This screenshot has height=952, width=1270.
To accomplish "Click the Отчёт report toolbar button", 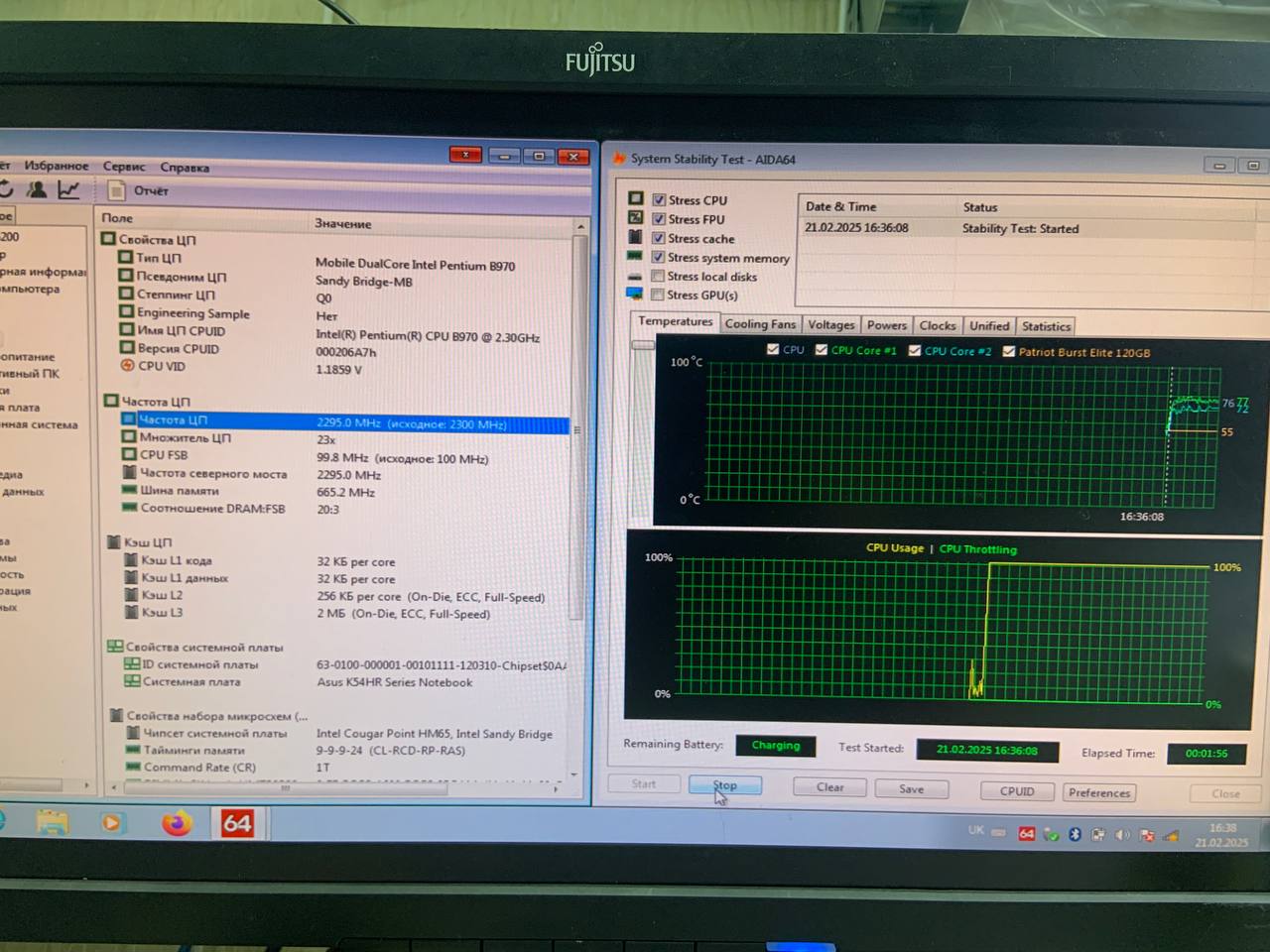I will click(139, 190).
